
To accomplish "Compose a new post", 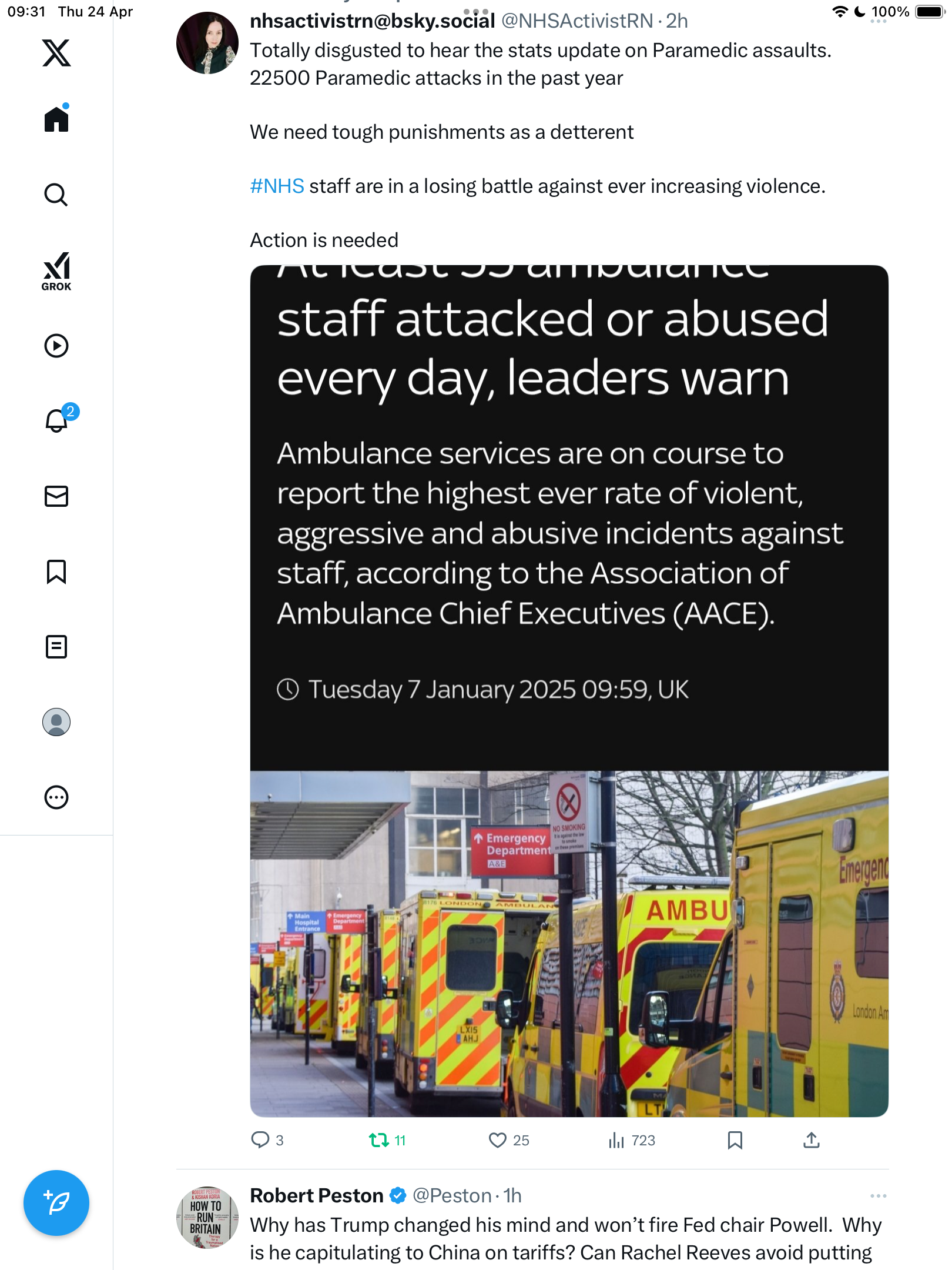I will click(56, 1203).
